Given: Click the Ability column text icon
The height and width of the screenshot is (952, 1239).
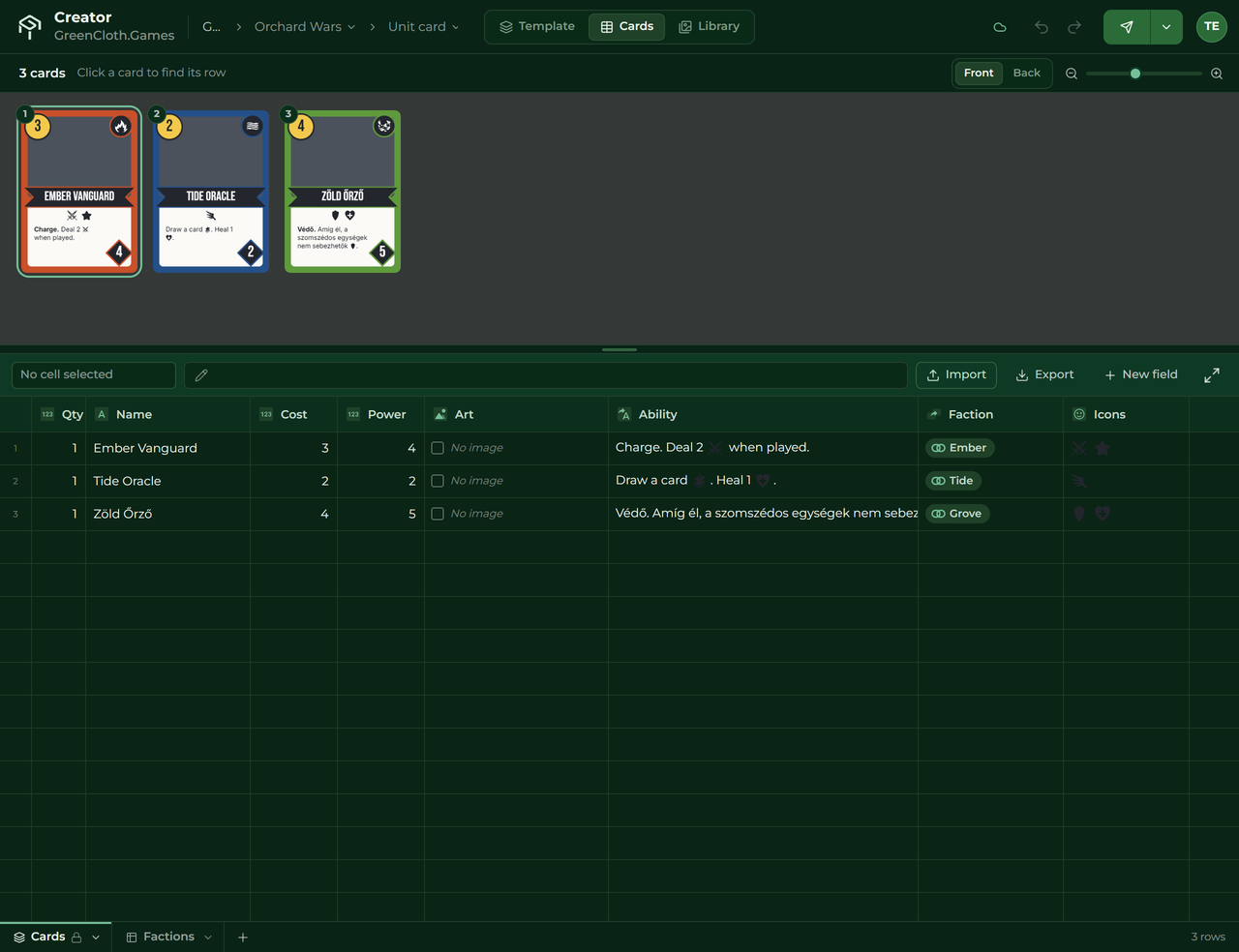Looking at the screenshot, I should [624, 414].
